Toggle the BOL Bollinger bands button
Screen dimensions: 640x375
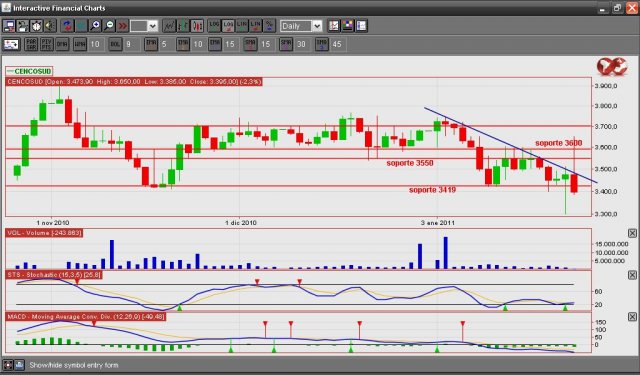coord(115,44)
